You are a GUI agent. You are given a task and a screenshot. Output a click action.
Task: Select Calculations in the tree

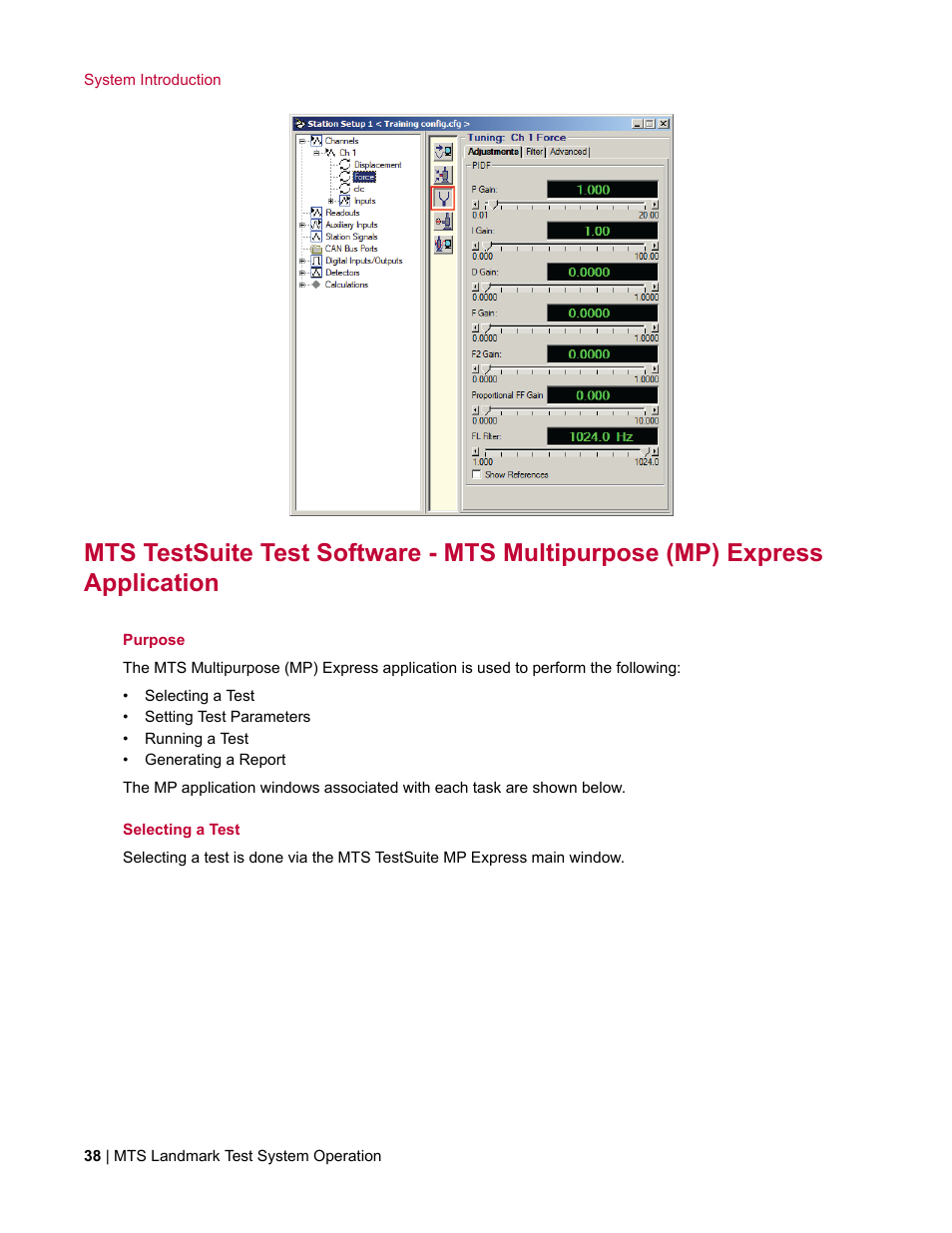[346, 285]
